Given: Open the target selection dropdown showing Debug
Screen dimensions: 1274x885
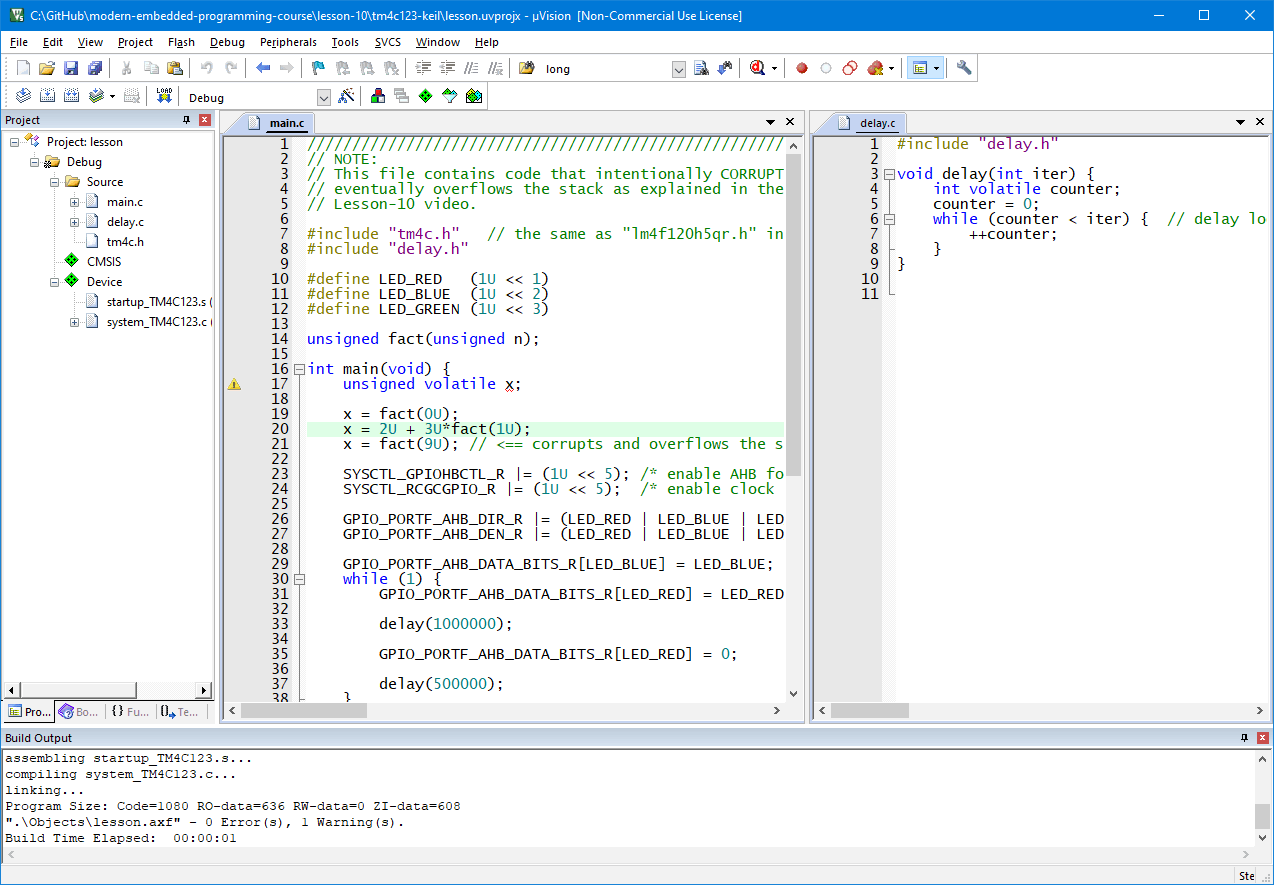Looking at the screenshot, I should point(323,97).
